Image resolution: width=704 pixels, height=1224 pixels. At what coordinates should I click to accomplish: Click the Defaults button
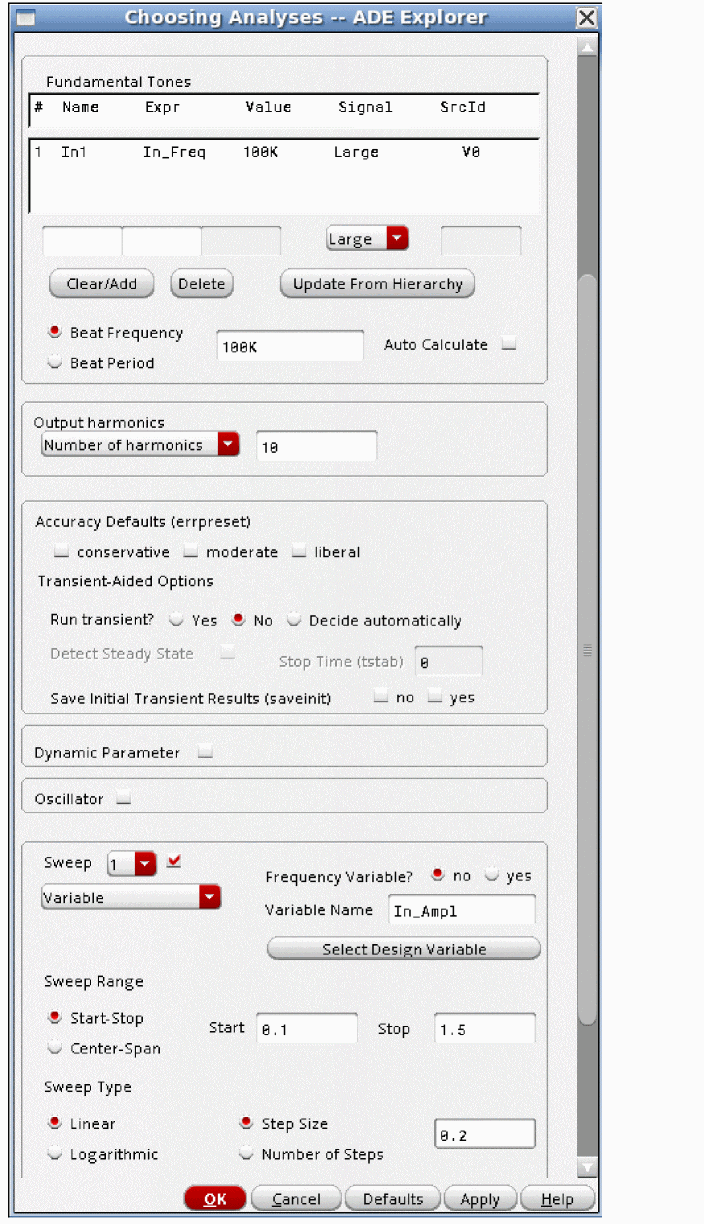click(393, 1199)
